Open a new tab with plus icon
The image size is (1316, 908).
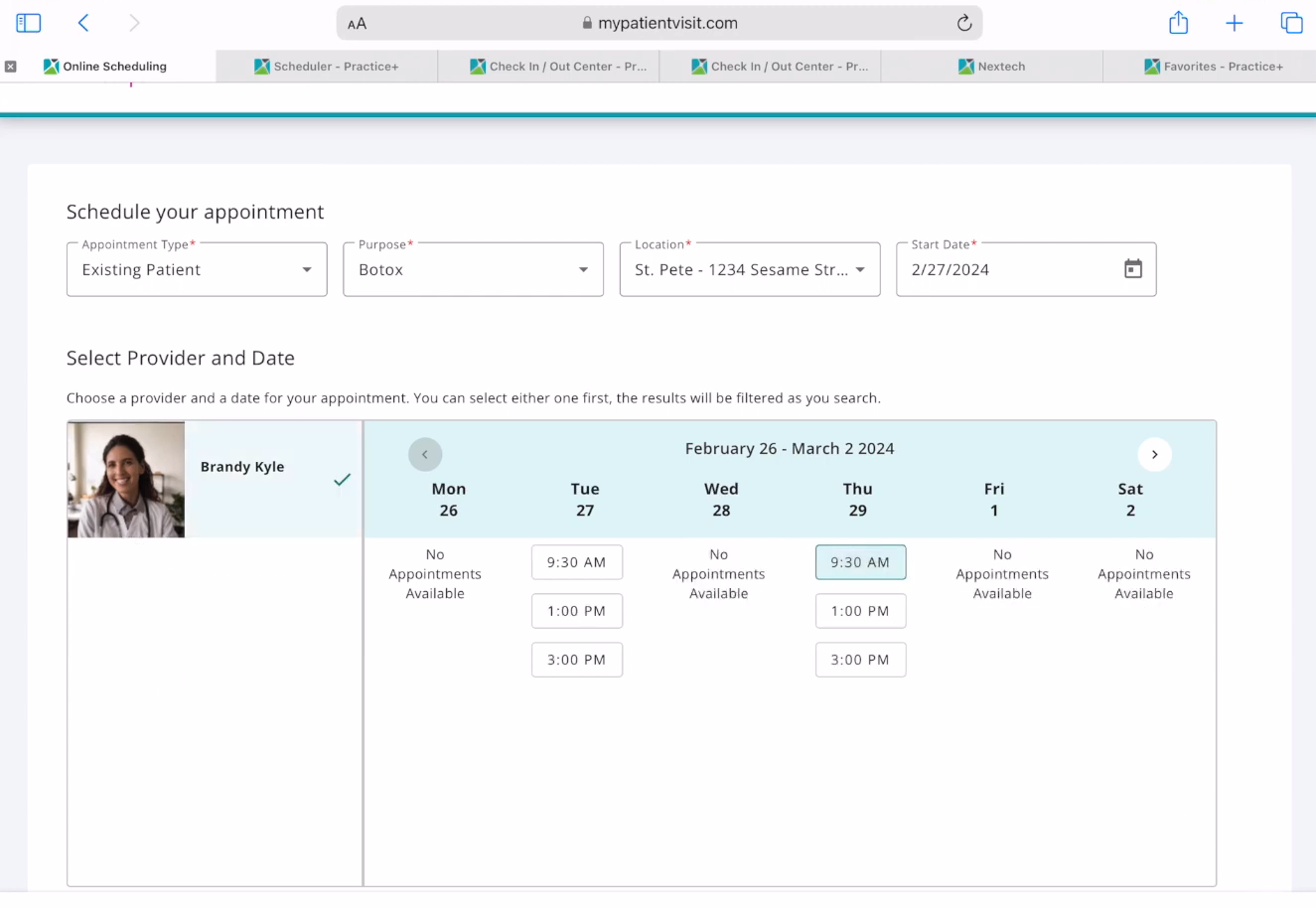click(1234, 23)
